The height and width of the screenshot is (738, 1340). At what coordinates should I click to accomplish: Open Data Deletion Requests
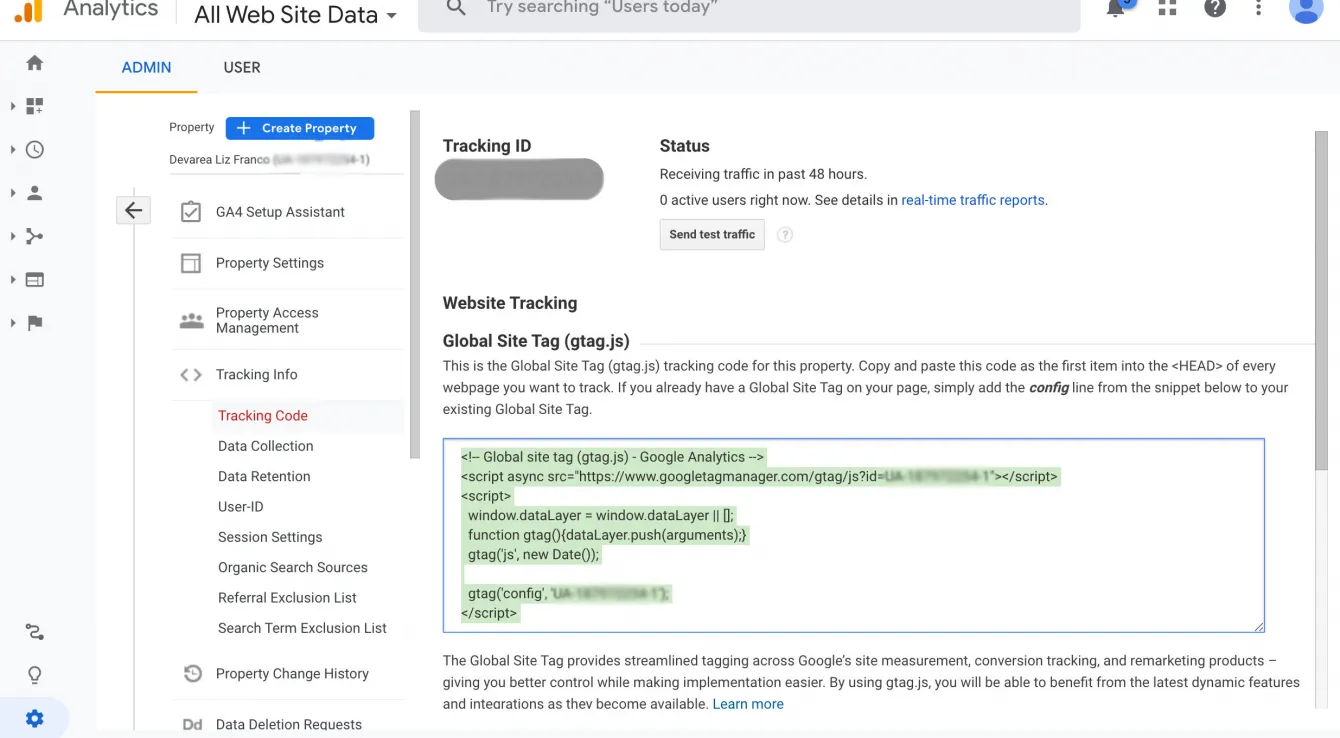(x=288, y=725)
